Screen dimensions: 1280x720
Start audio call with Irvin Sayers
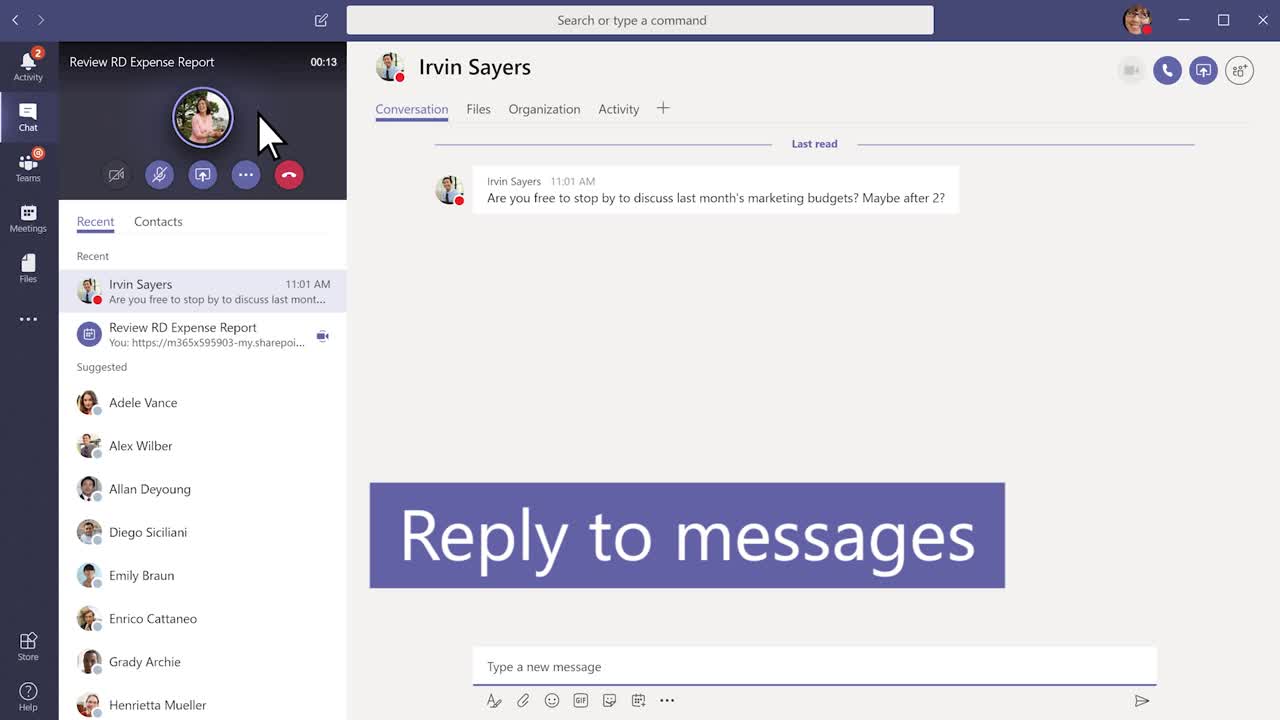1167,70
